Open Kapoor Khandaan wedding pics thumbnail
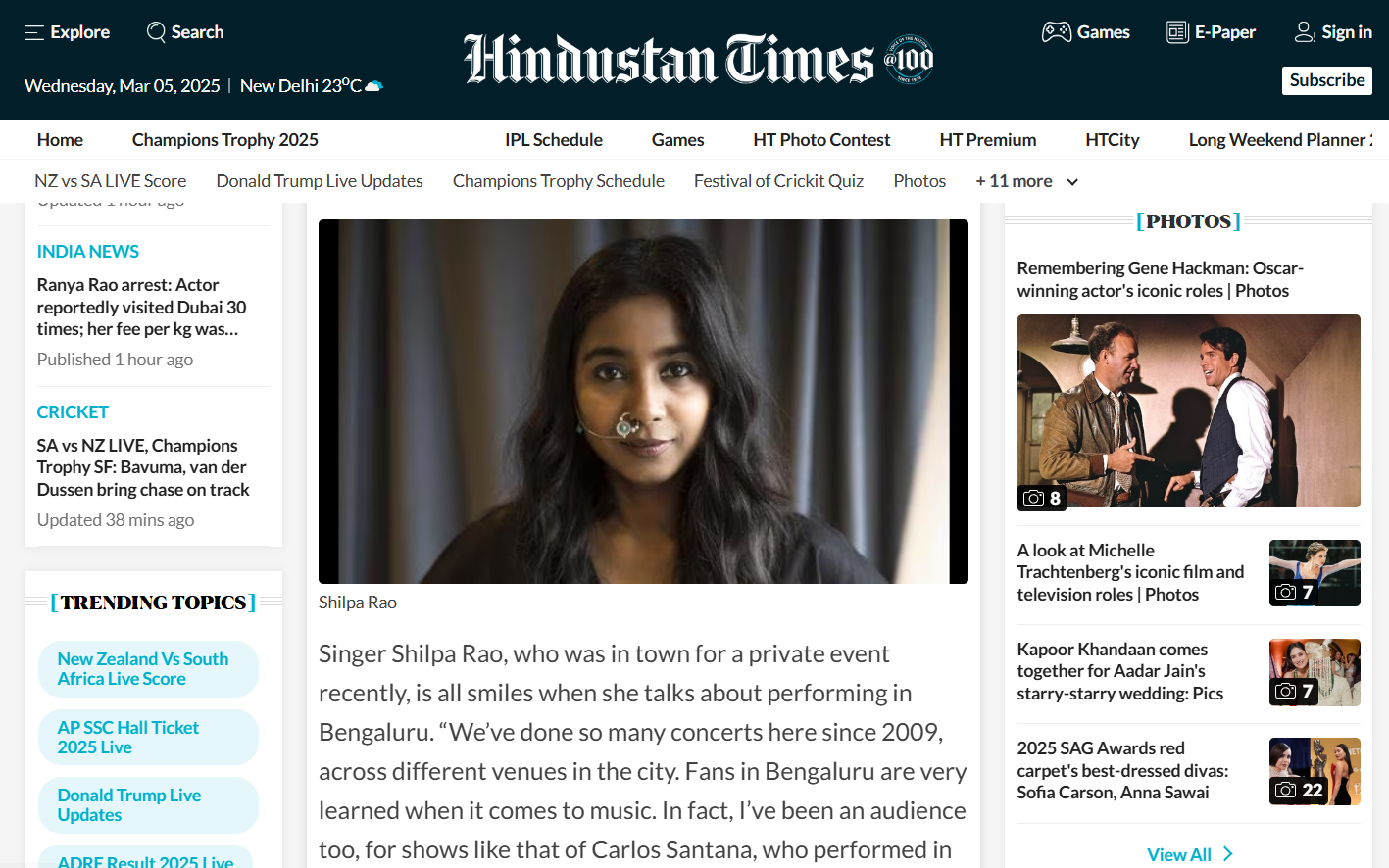 (x=1314, y=672)
